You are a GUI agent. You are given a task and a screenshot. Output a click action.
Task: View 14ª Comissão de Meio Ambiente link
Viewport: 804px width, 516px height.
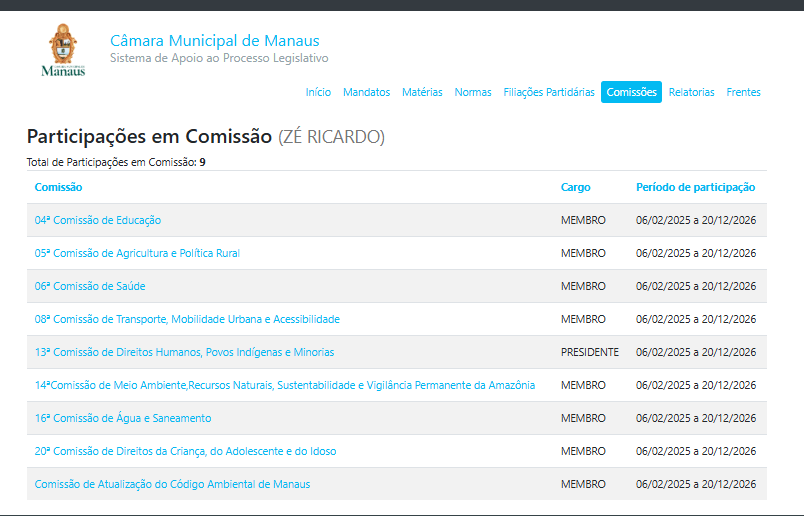(284, 385)
